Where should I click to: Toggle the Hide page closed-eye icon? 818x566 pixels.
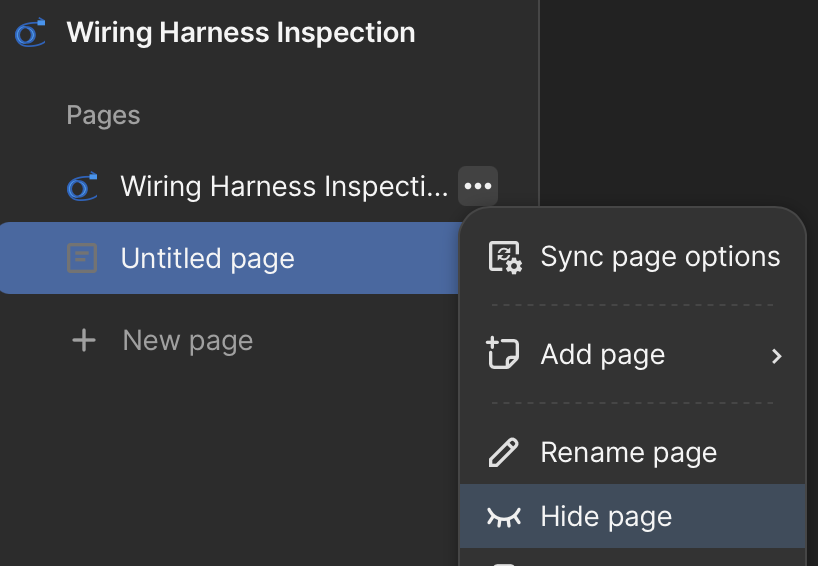pyautogui.click(x=504, y=517)
